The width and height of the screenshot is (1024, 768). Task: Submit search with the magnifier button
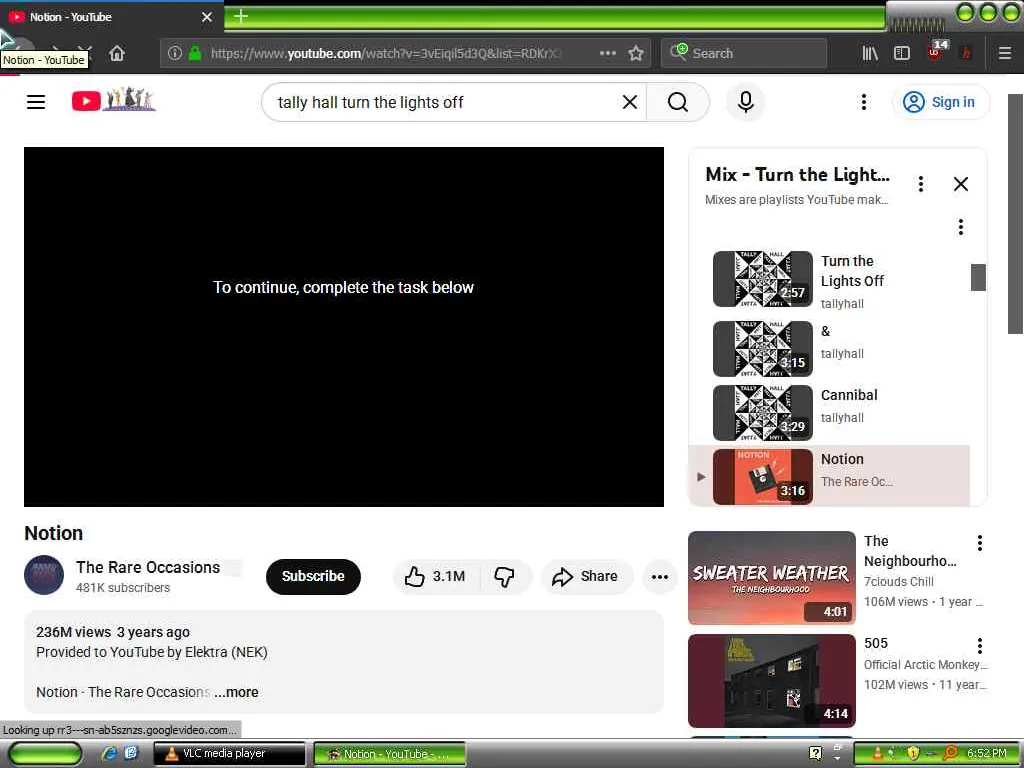(x=678, y=102)
